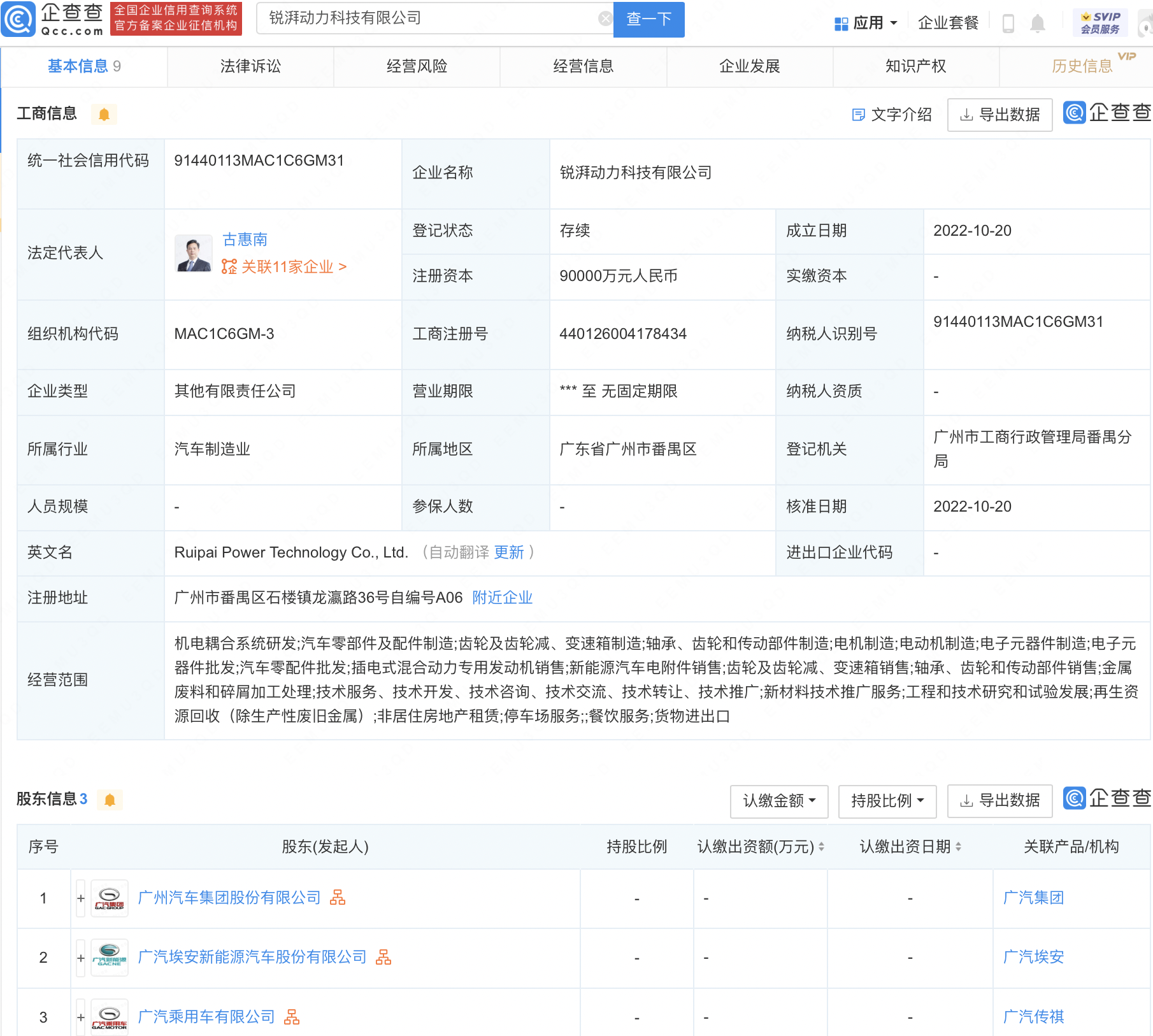Screen dimensions: 1153x1036
Task: Open shareholder 广汽埃安新能源汽车股份有限公司
Action: tap(252, 957)
